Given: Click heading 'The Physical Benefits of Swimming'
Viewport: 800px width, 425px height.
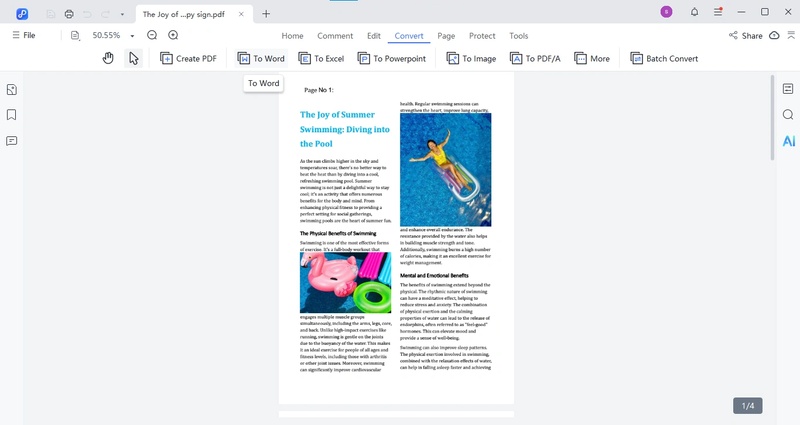Looking at the screenshot, I should pos(338,233).
